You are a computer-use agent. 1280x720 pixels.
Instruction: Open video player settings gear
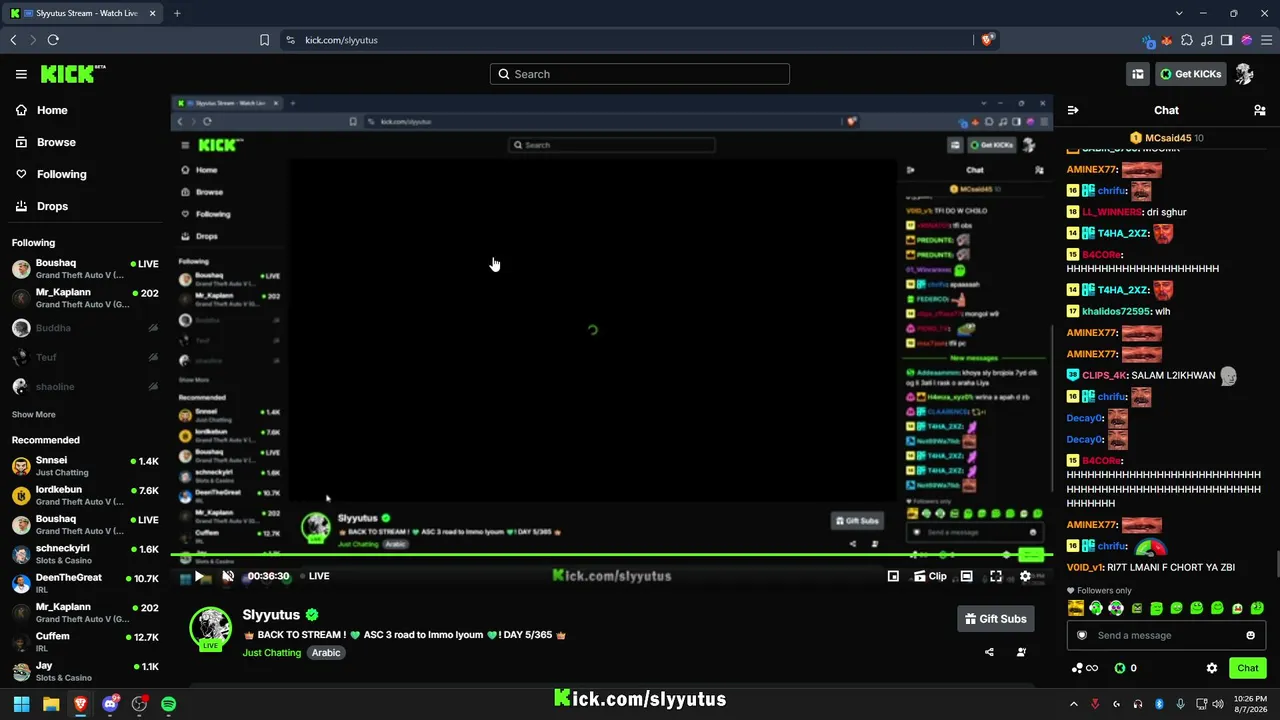tap(1025, 576)
